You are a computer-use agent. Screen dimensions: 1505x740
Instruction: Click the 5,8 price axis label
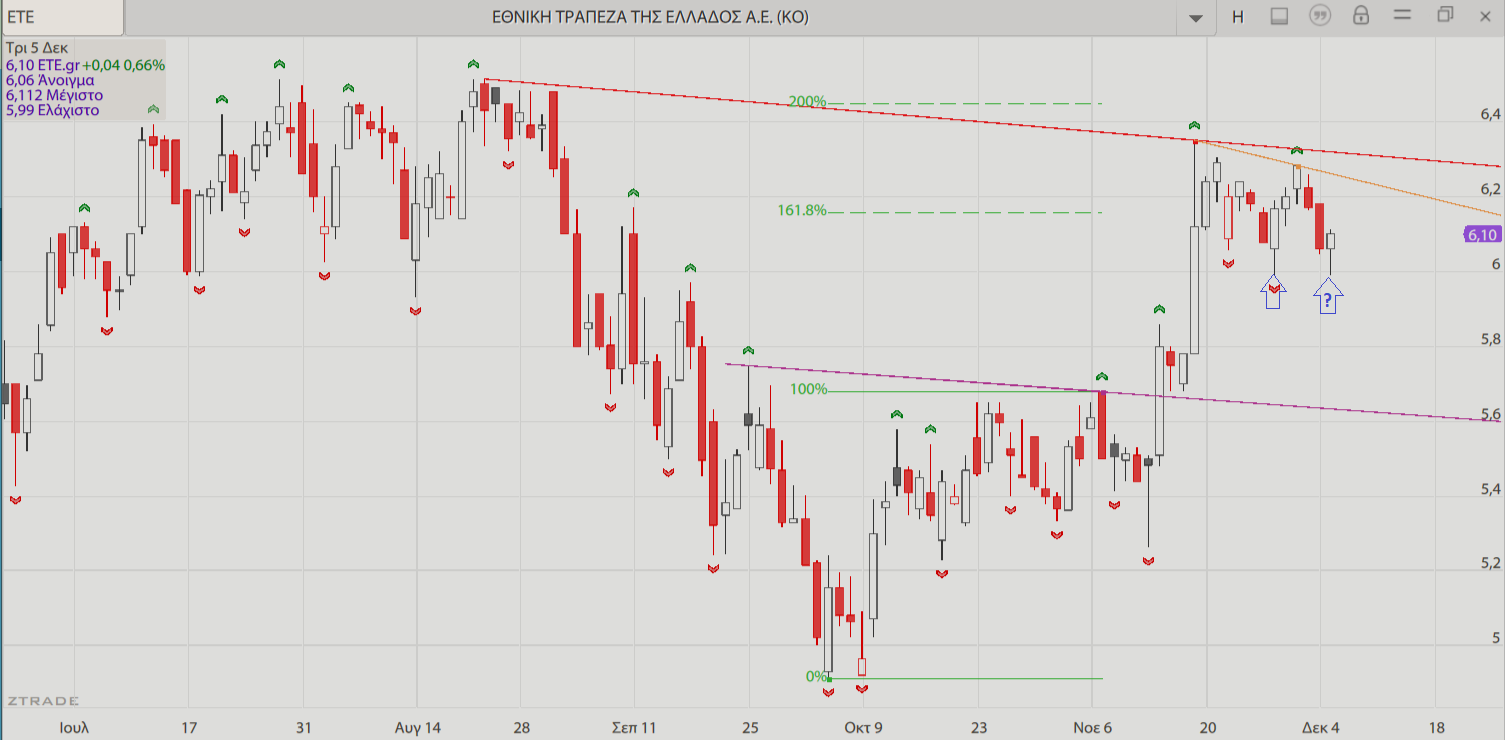[x=1490, y=340]
